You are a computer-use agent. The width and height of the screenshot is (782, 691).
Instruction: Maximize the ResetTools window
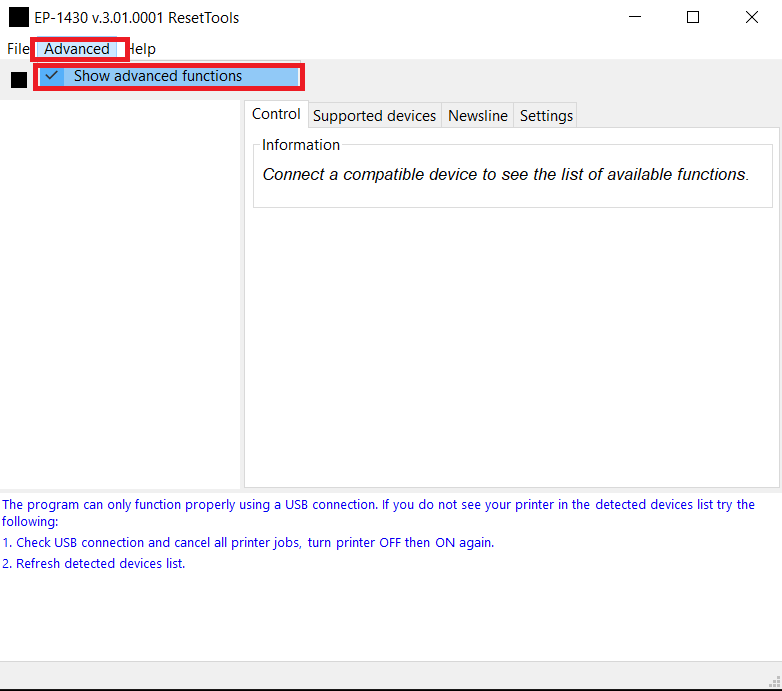click(693, 17)
